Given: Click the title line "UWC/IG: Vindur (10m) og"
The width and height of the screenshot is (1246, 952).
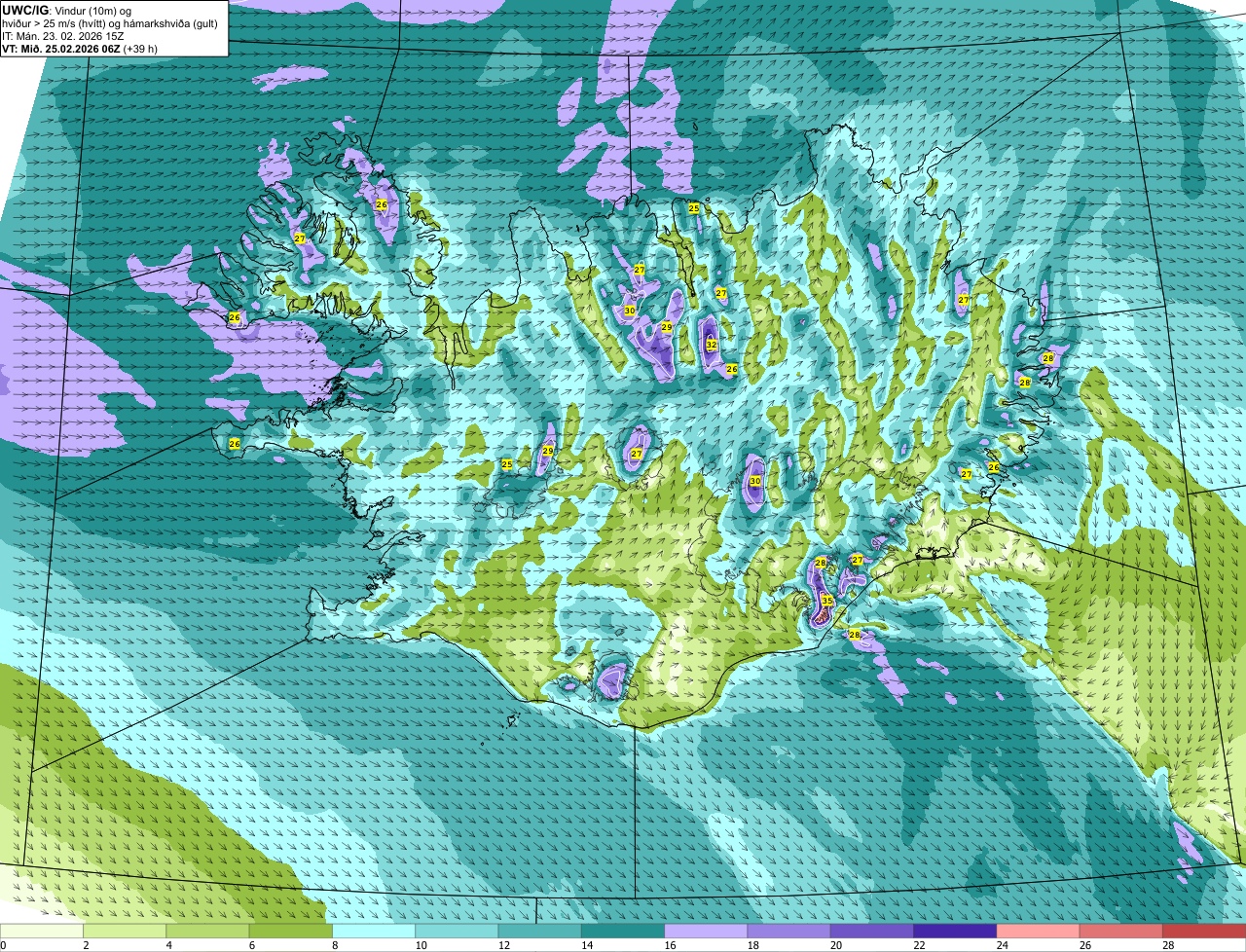Looking at the screenshot, I should point(67,10).
